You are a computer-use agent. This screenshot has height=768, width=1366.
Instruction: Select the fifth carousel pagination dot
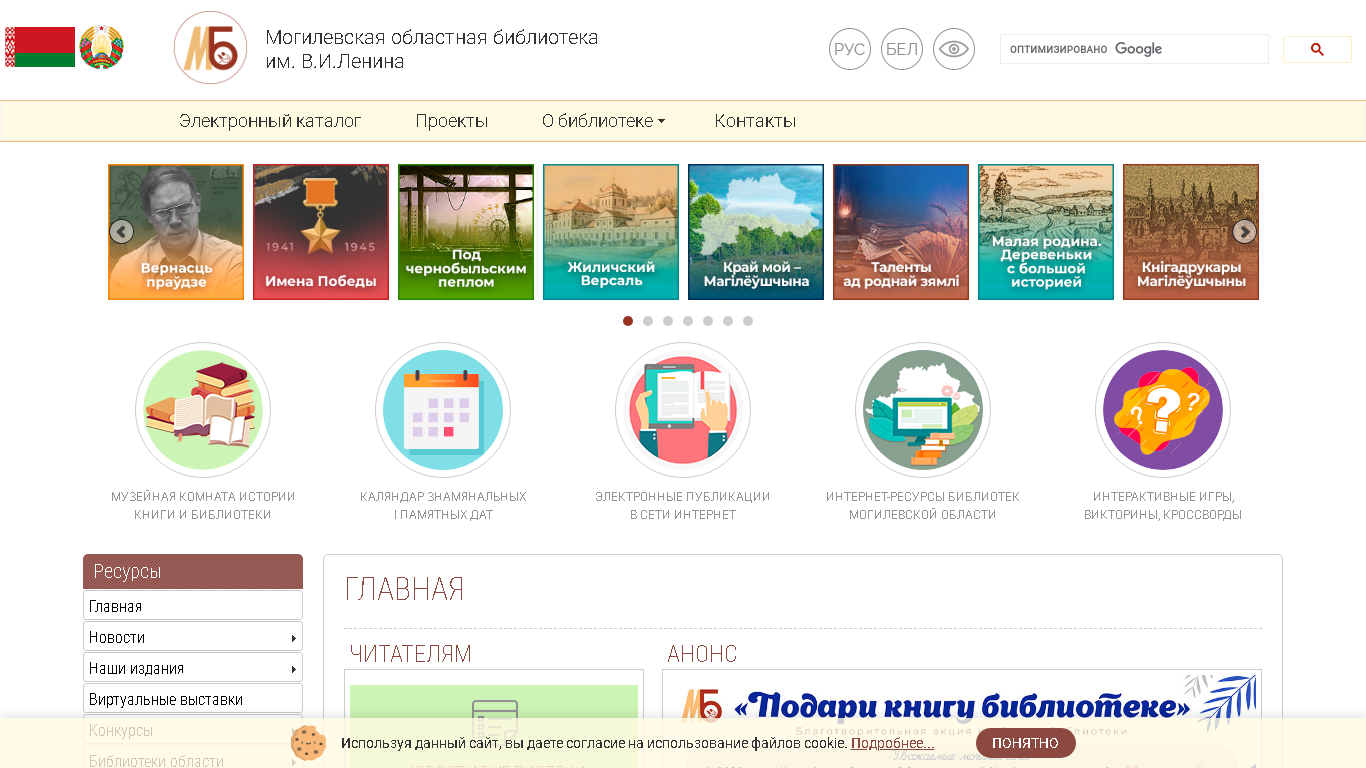tap(708, 321)
